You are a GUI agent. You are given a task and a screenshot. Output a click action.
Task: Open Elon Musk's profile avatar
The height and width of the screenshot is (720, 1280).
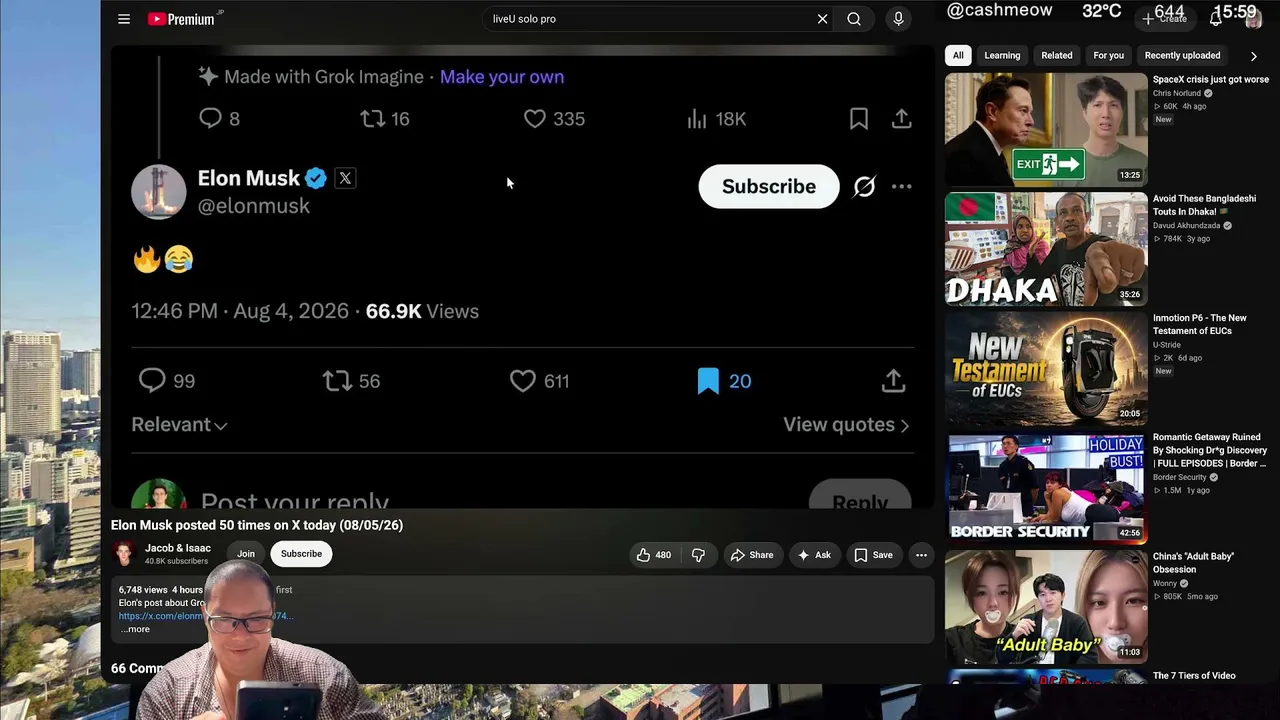point(159,191)
